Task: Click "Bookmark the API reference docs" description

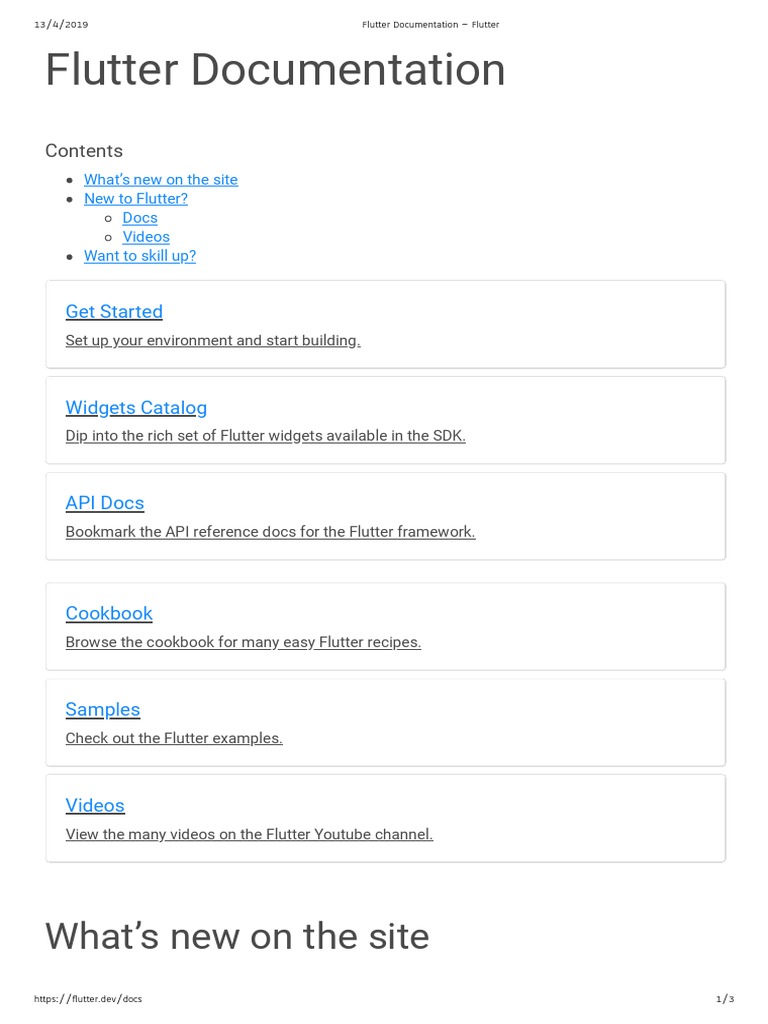Action: pos(270,532)
